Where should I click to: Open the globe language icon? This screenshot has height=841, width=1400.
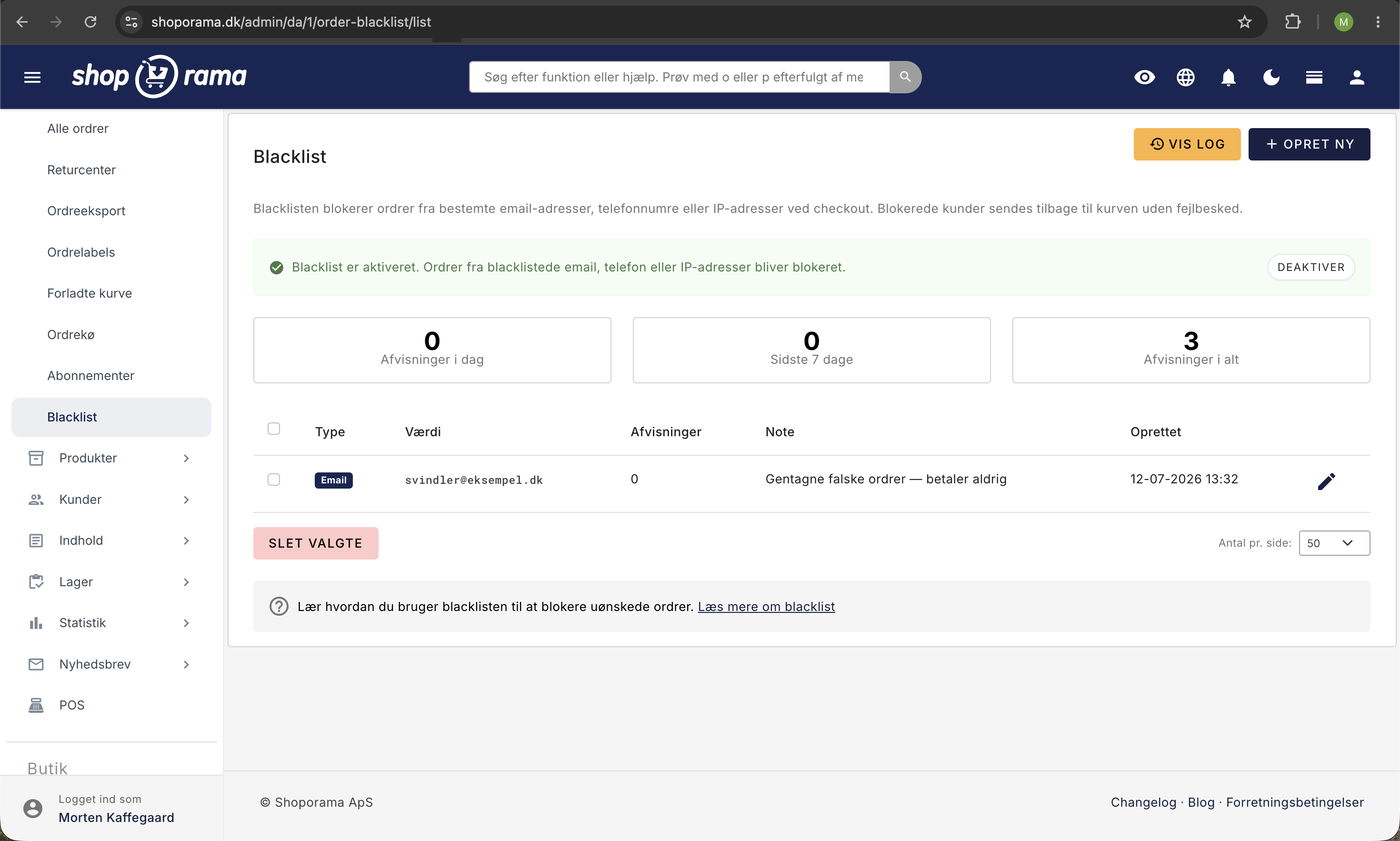pyautogui.click(x=1186, y=77)
